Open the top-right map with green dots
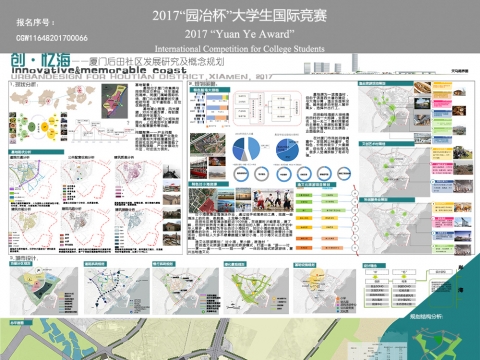Image resolution: width=480 pixels, height=360 pixels. click(385, 109)
